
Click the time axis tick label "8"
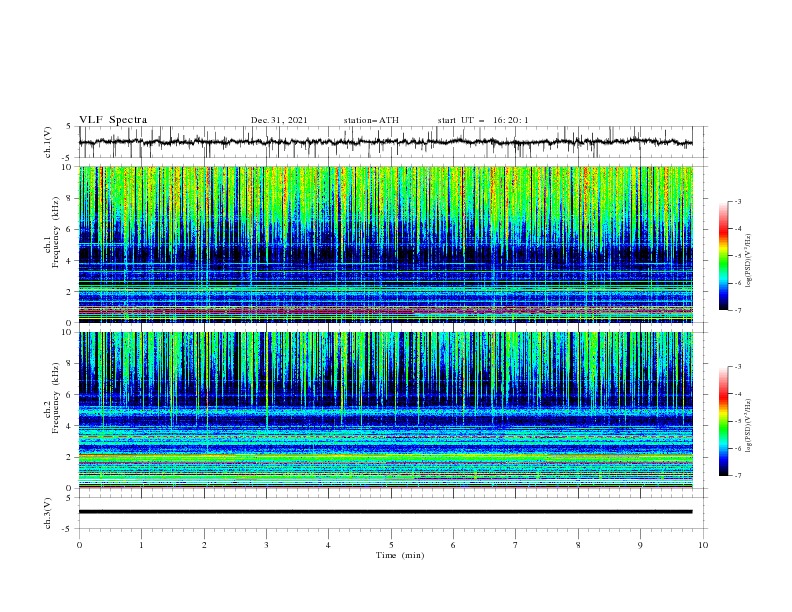coord(578,545)
